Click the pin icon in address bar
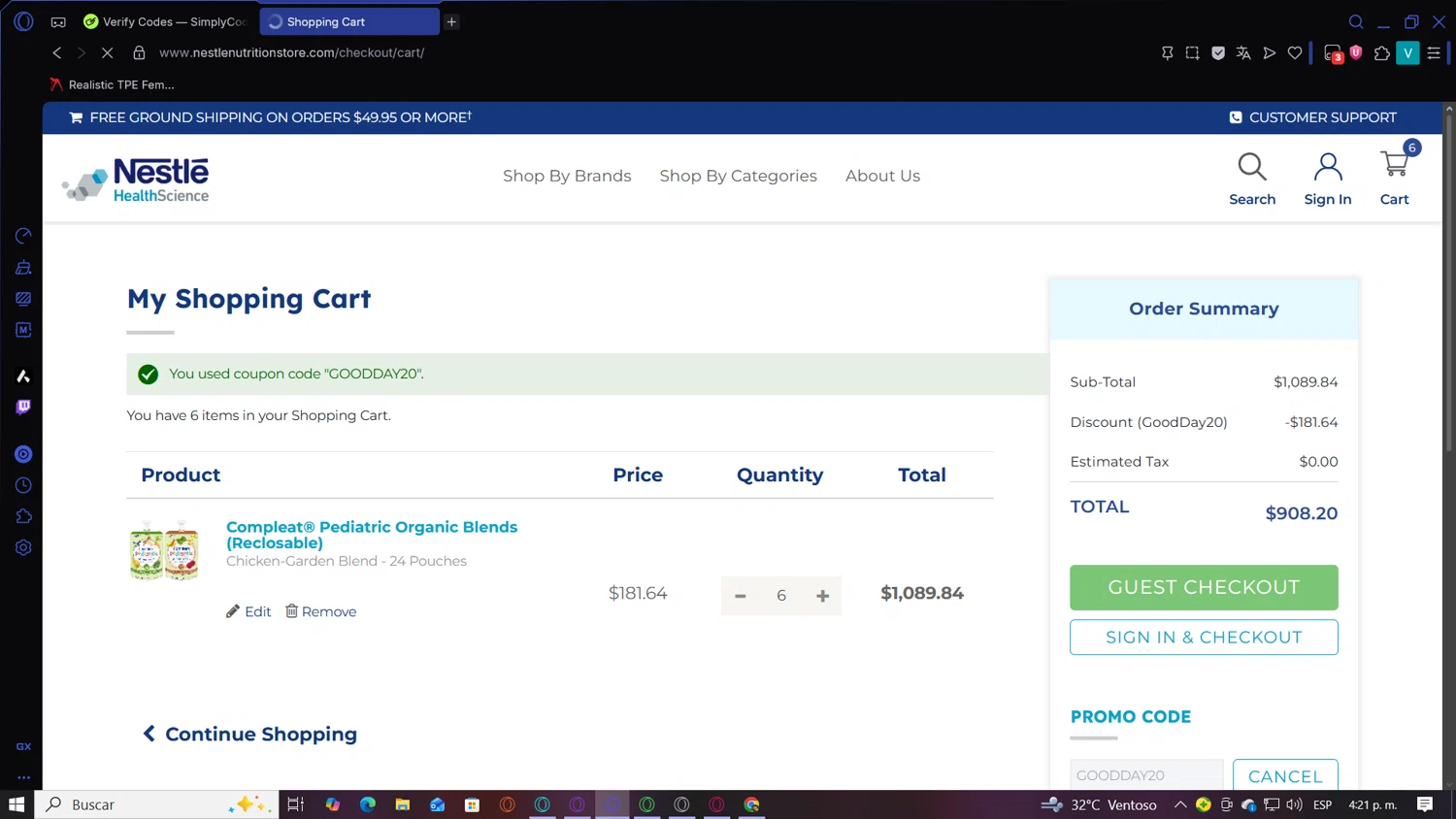The height and width of the screenshot is (819, 1456). pyautogui.click(x=1168, y=53)
